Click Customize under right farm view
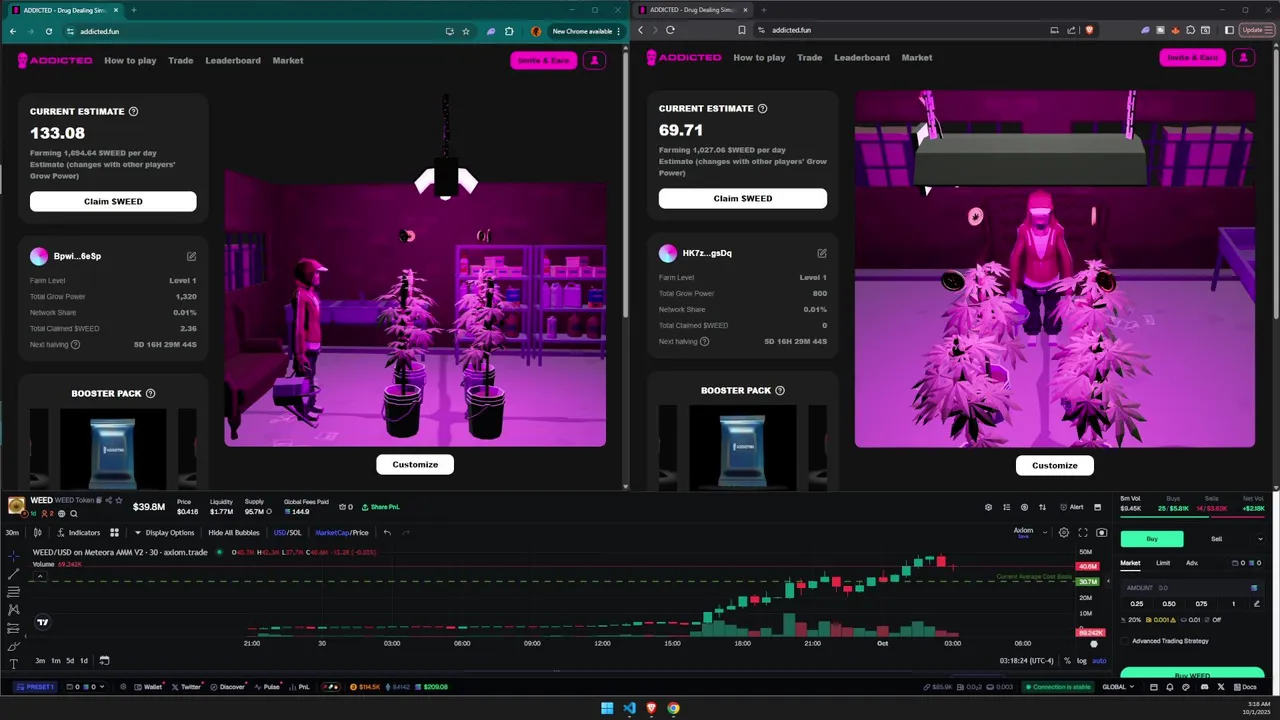The height and width of the screenshot is (720, 1280). tap(1055, 465)
